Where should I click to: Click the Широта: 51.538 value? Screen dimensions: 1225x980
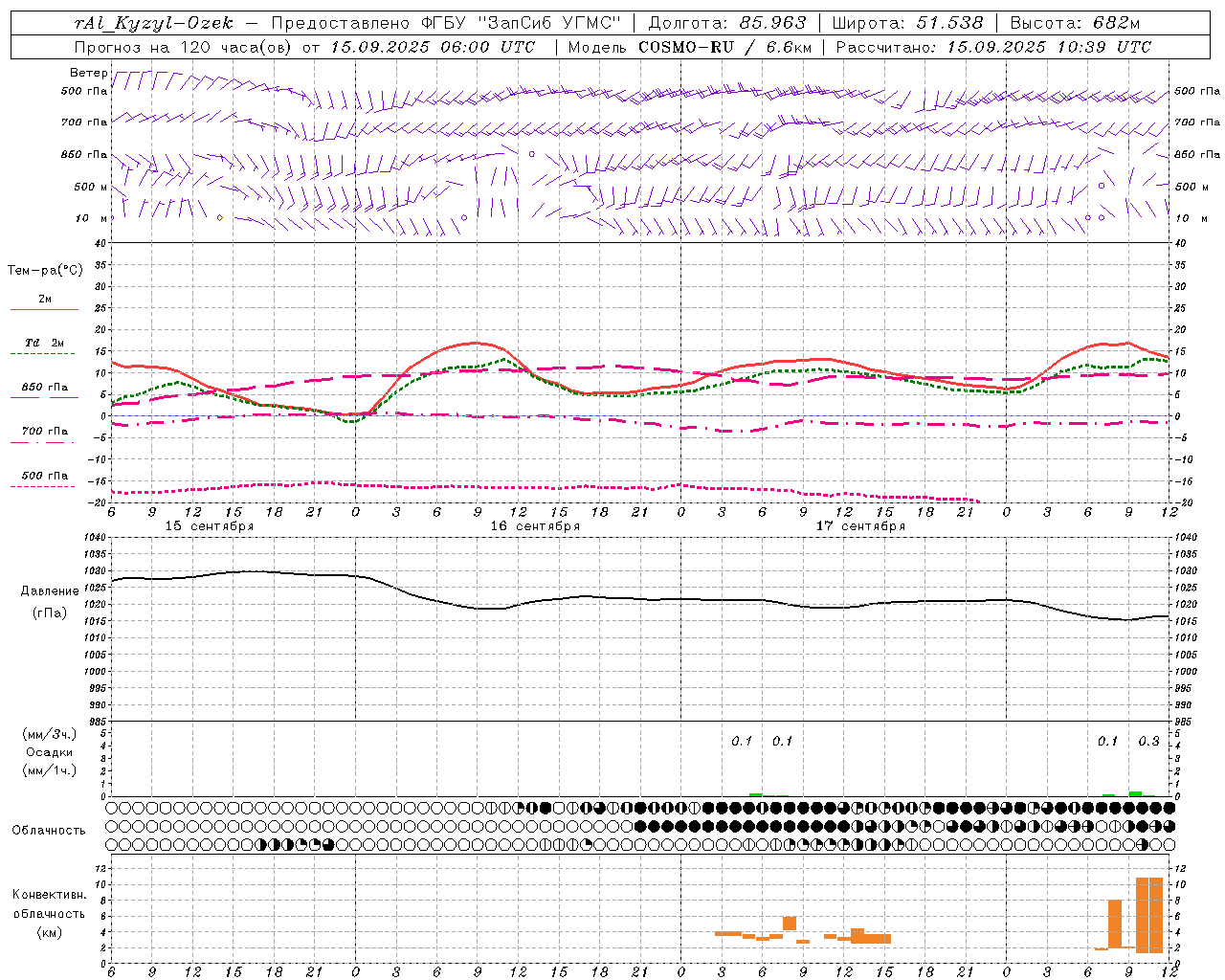908,23
